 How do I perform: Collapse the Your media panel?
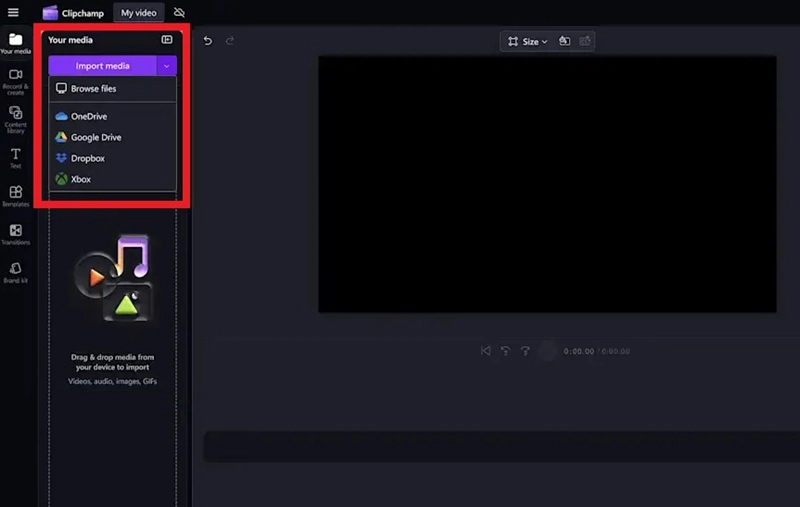point(167,40)
